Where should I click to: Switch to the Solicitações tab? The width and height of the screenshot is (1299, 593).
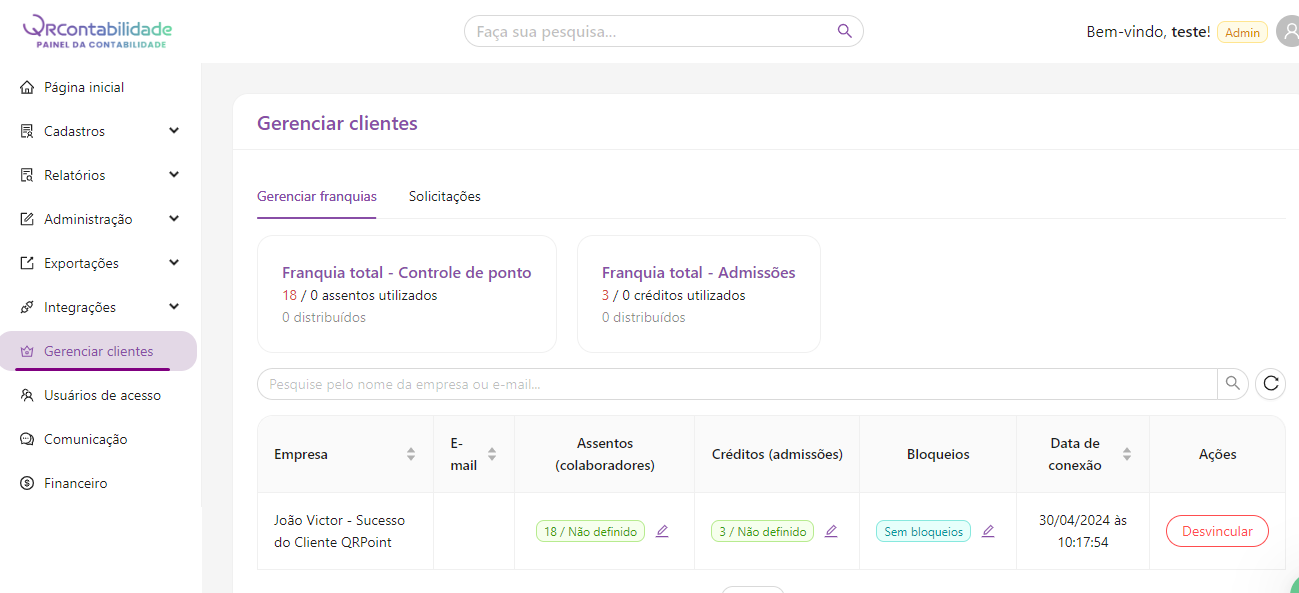444,196
